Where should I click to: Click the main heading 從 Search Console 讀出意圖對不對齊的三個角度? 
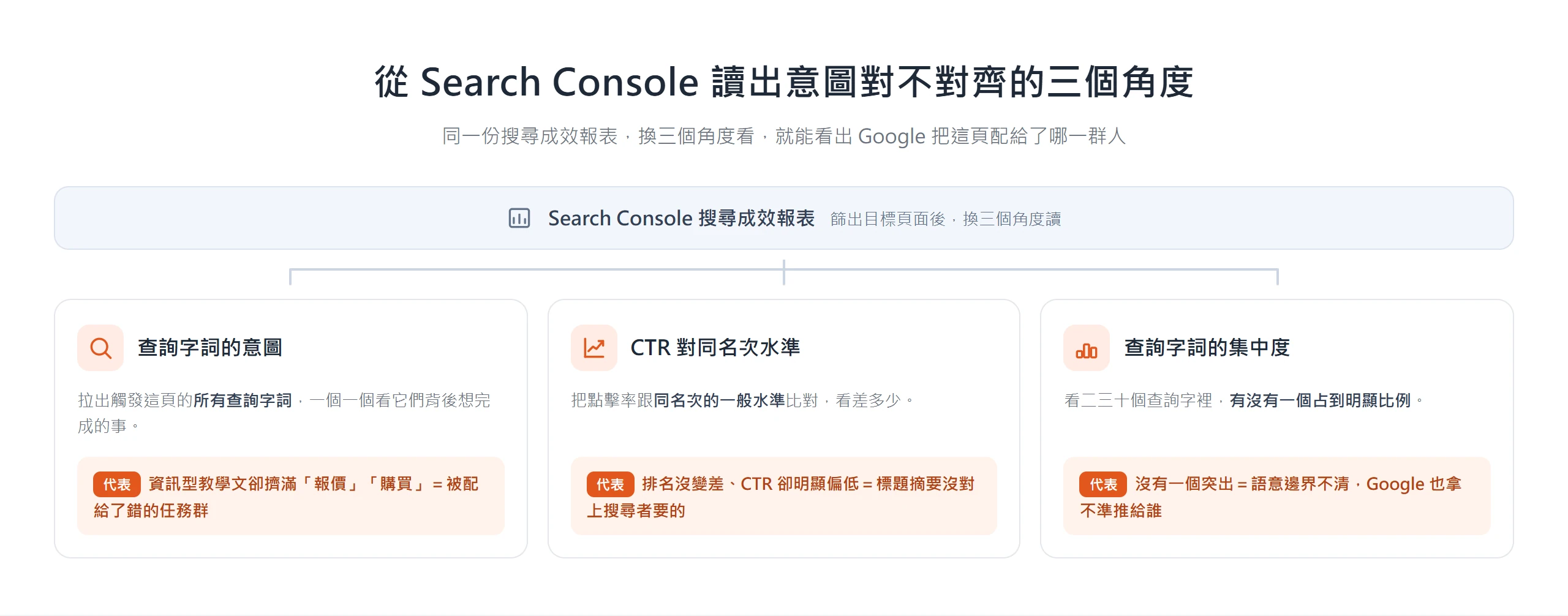coord(784,82)
